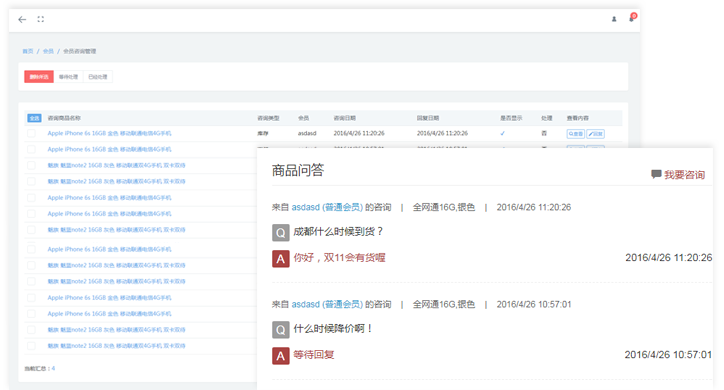
Task: Switch to the 已经处理 filter tab
Action: pos(97,77)
